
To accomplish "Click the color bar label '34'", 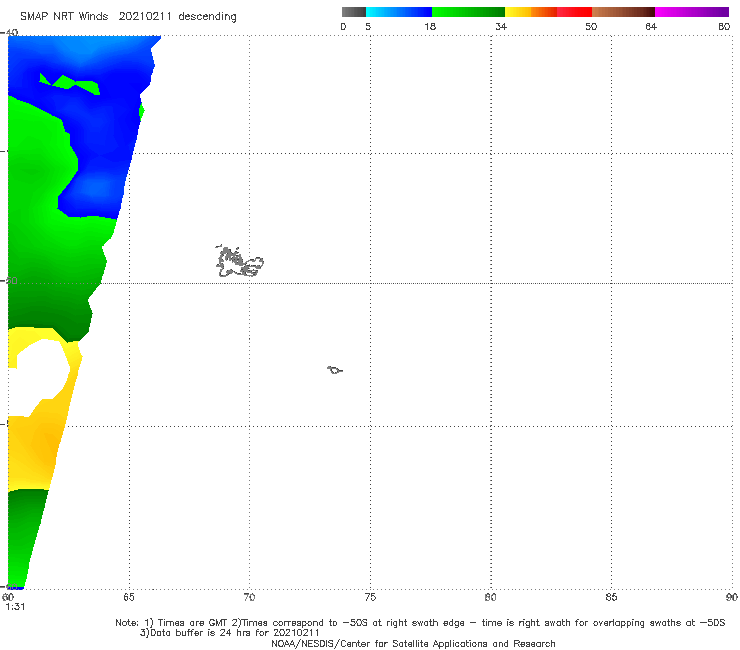I will (501, 26).
